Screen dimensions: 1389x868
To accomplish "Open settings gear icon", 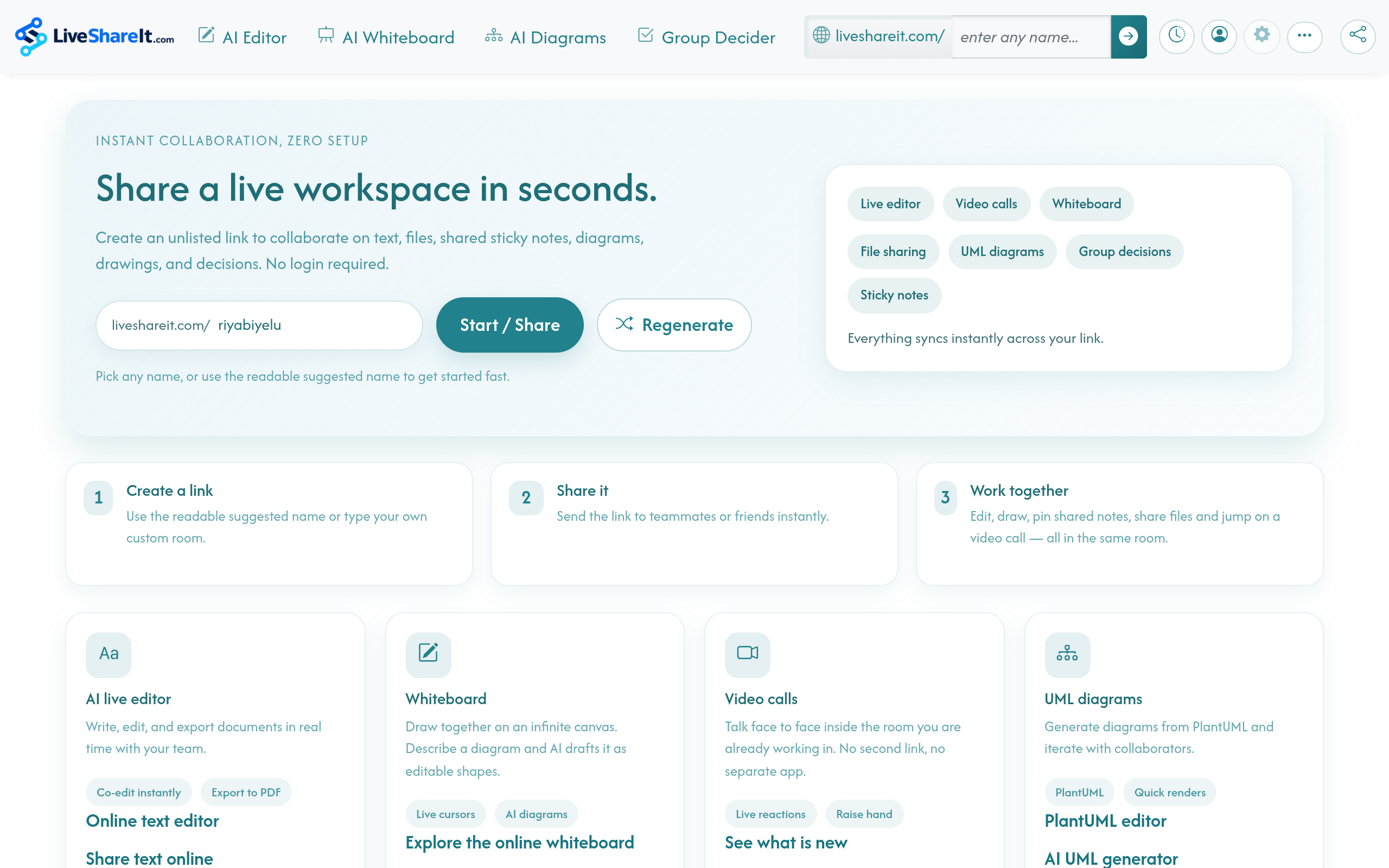I will (1261, 36).
